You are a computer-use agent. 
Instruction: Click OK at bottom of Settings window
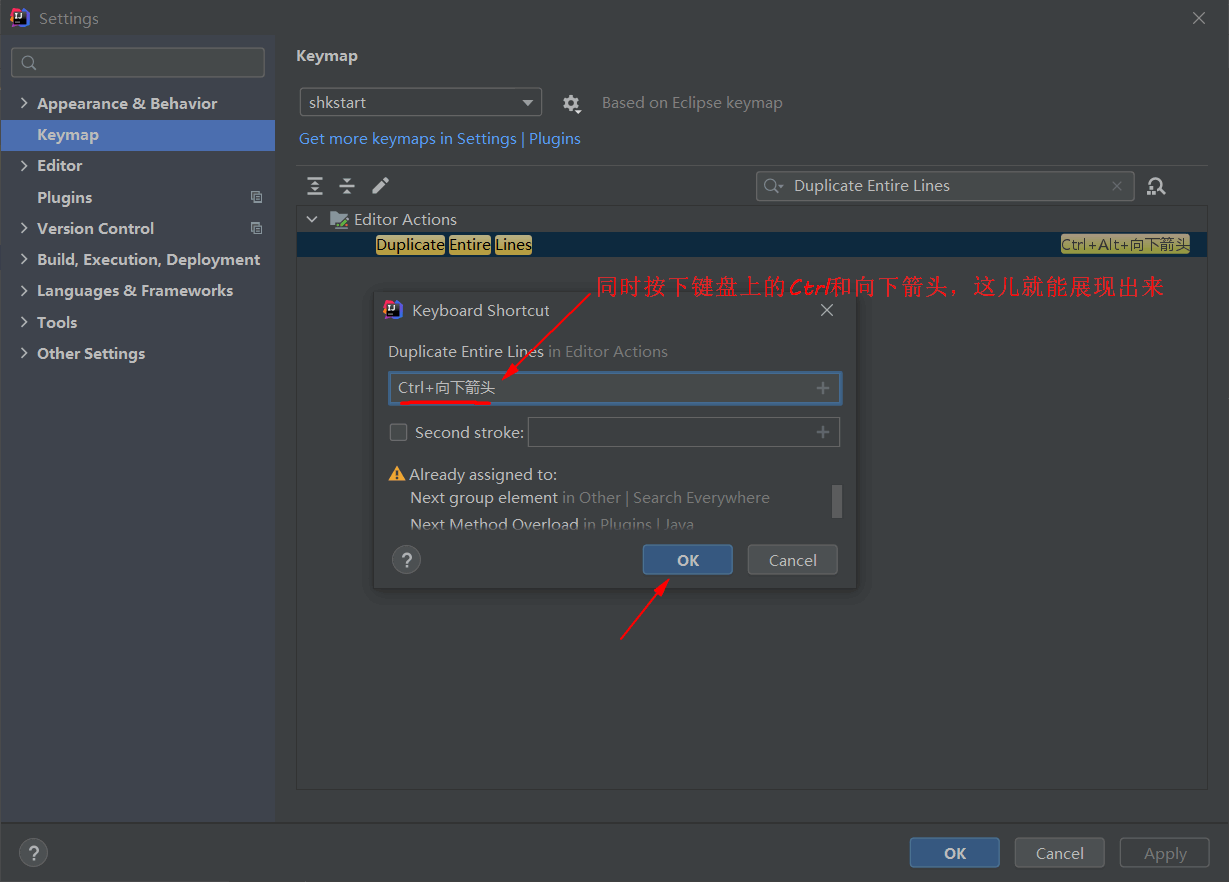[955, 853]
